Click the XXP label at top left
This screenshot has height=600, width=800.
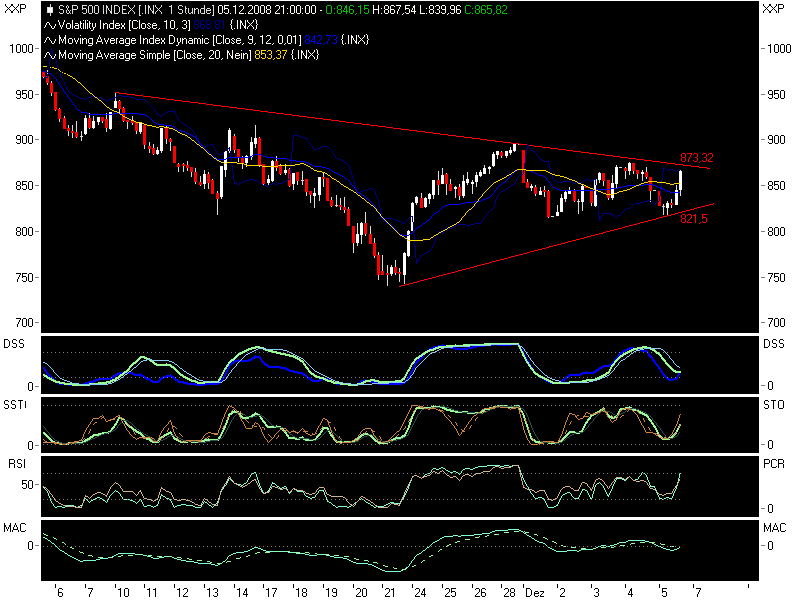pyautogui.click(x=15, y=9)
